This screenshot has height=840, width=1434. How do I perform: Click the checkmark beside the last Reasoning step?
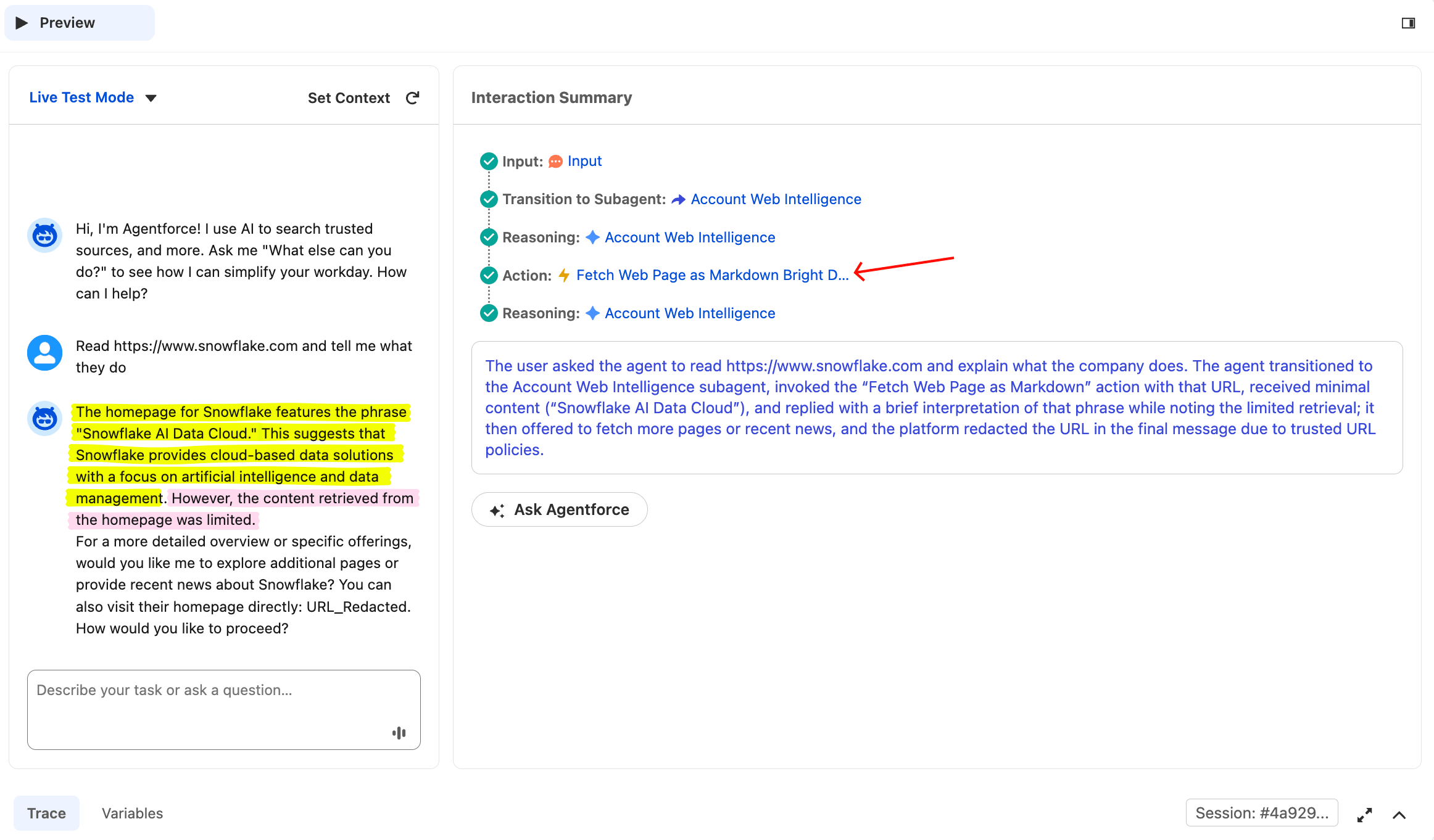tap(489, 313)
